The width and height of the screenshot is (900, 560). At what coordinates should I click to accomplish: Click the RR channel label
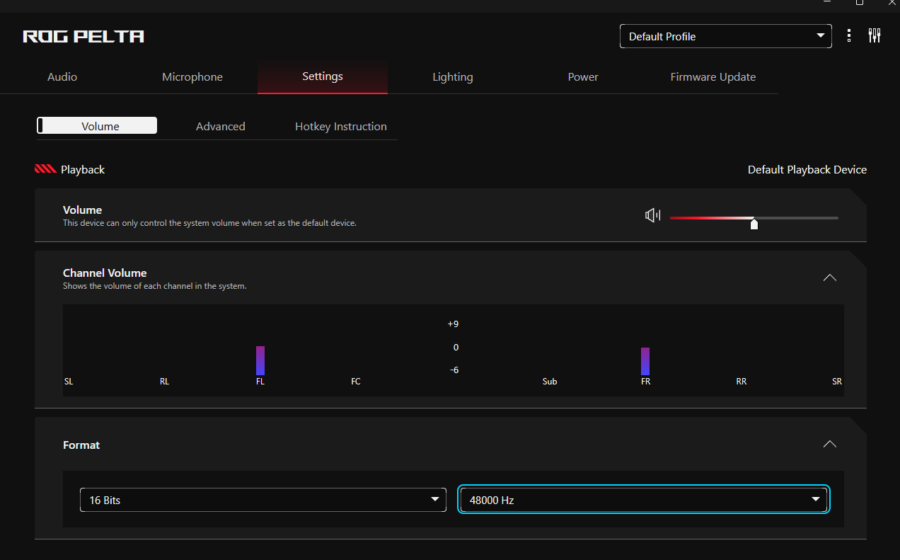741,382
